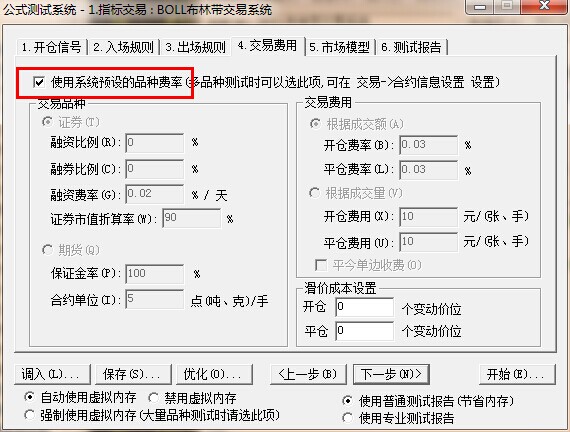Click the 调入(L)... button

coord(52,374)
